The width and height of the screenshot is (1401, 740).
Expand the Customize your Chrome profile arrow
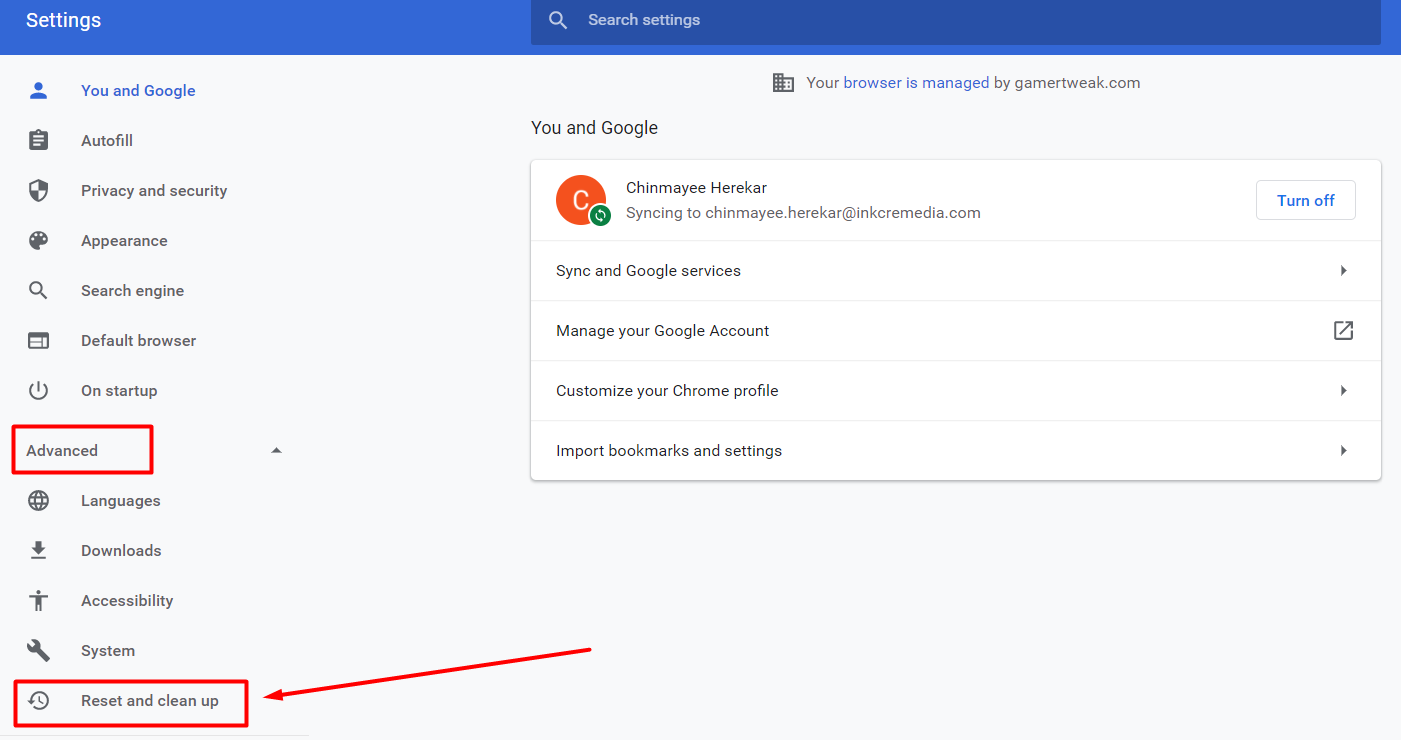coord(1344,391)
